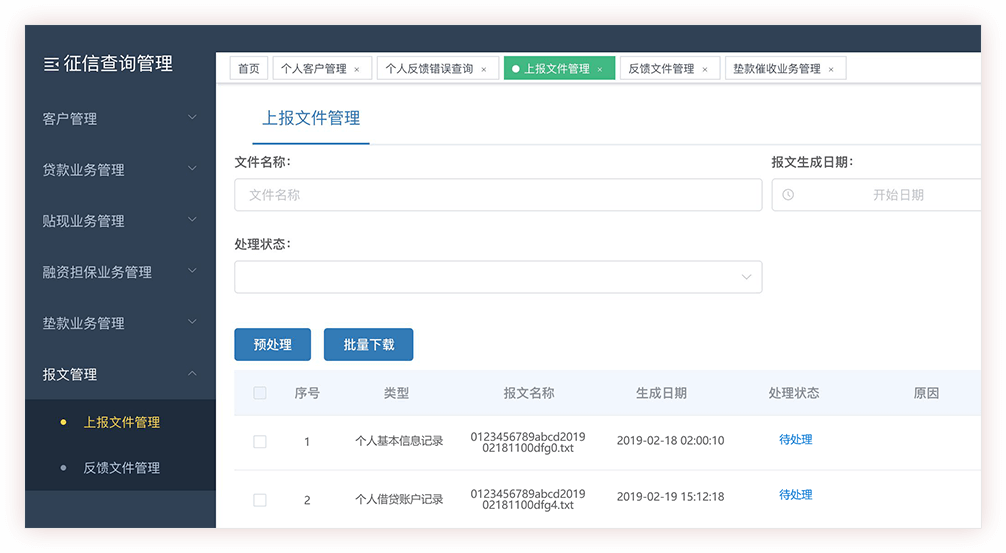
Task: Click the clock icon in start date field
Action: [788, 195]
